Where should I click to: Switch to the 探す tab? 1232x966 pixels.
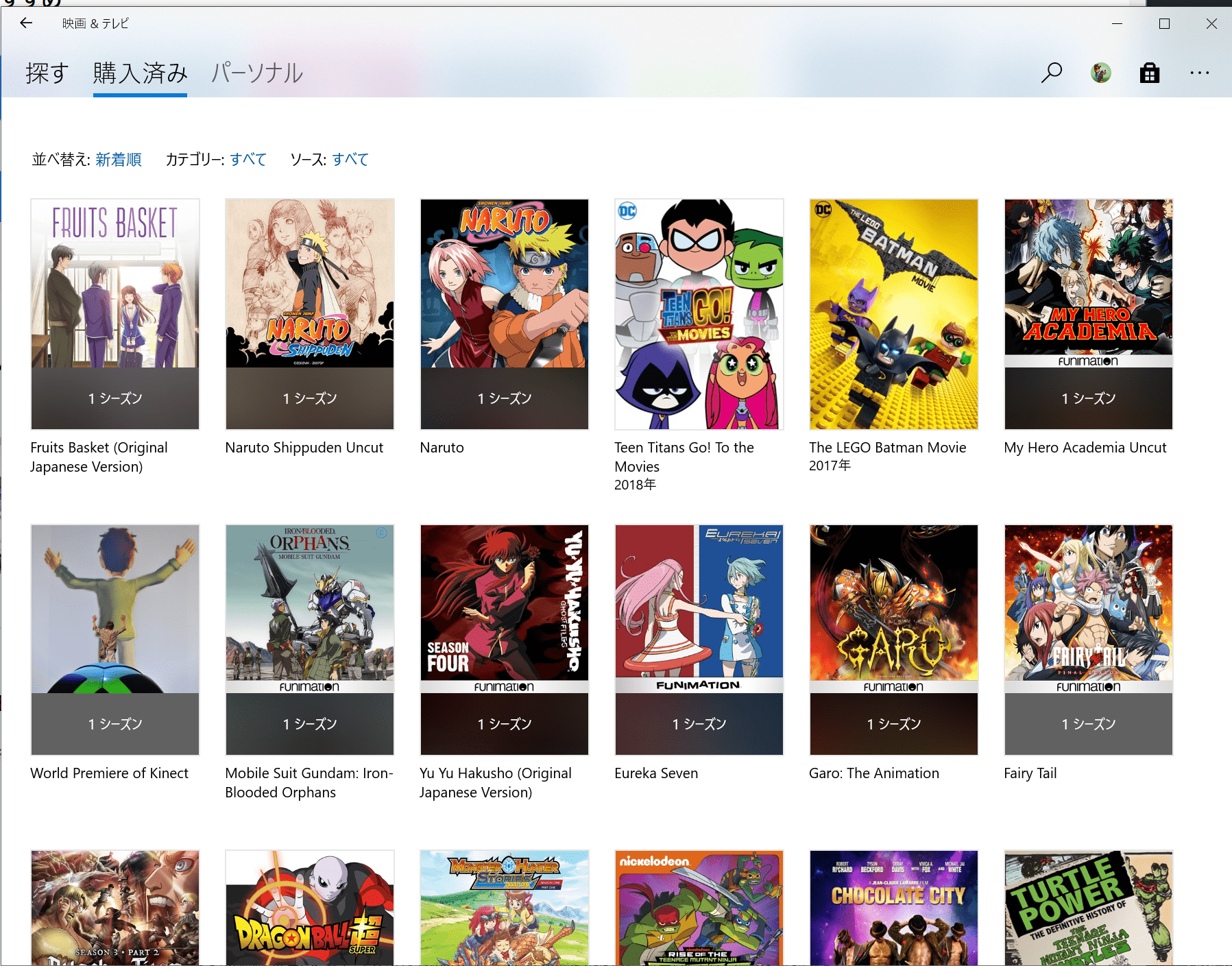pyautogui.click(x=47, y=73)
